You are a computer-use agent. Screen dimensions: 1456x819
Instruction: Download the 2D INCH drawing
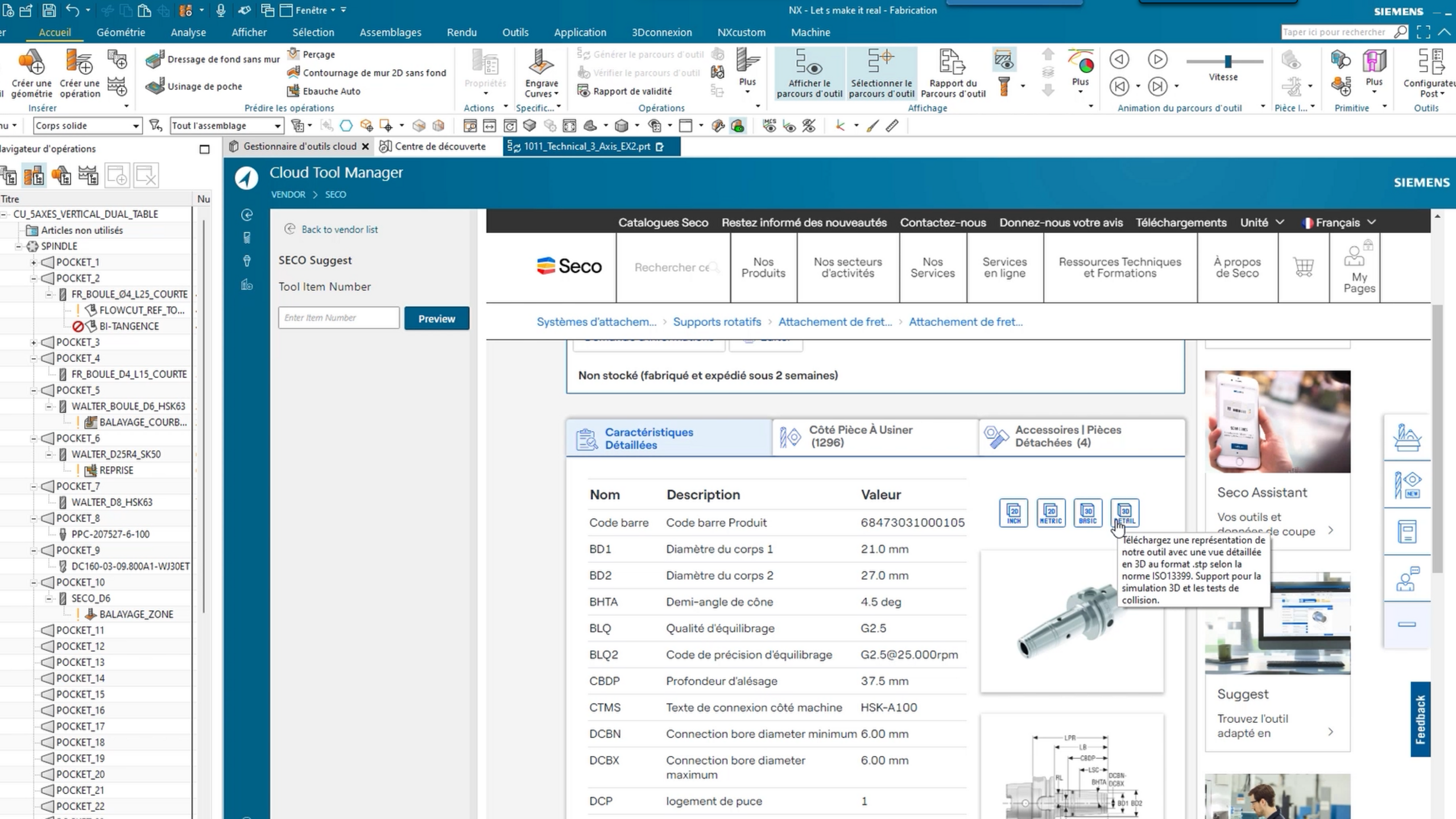(x=1014, y=513)
